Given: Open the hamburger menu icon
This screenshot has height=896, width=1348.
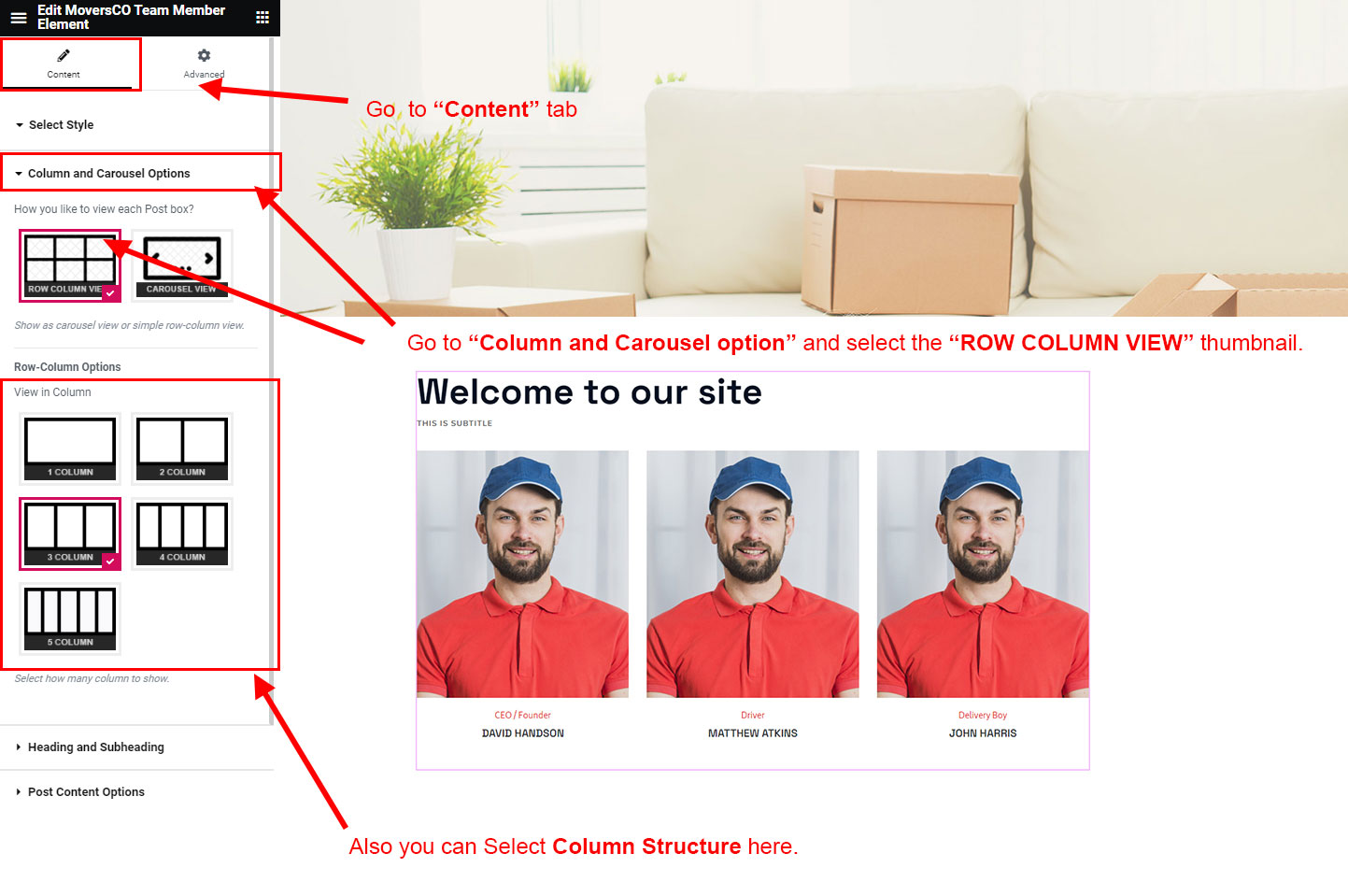Looking at the screenshot, I should pos(18,17).
